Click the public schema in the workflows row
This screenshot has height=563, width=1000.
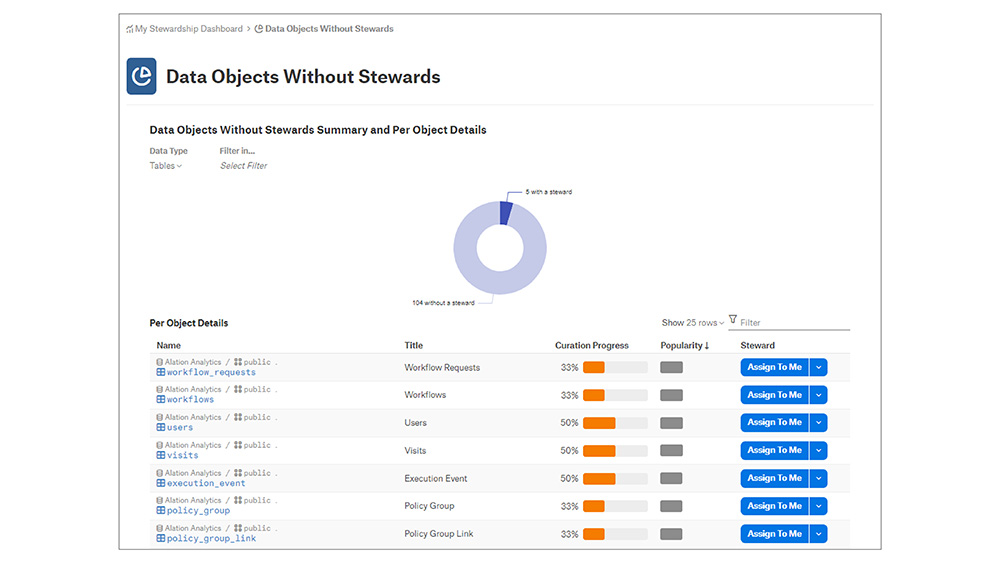(x=257, y=390)
